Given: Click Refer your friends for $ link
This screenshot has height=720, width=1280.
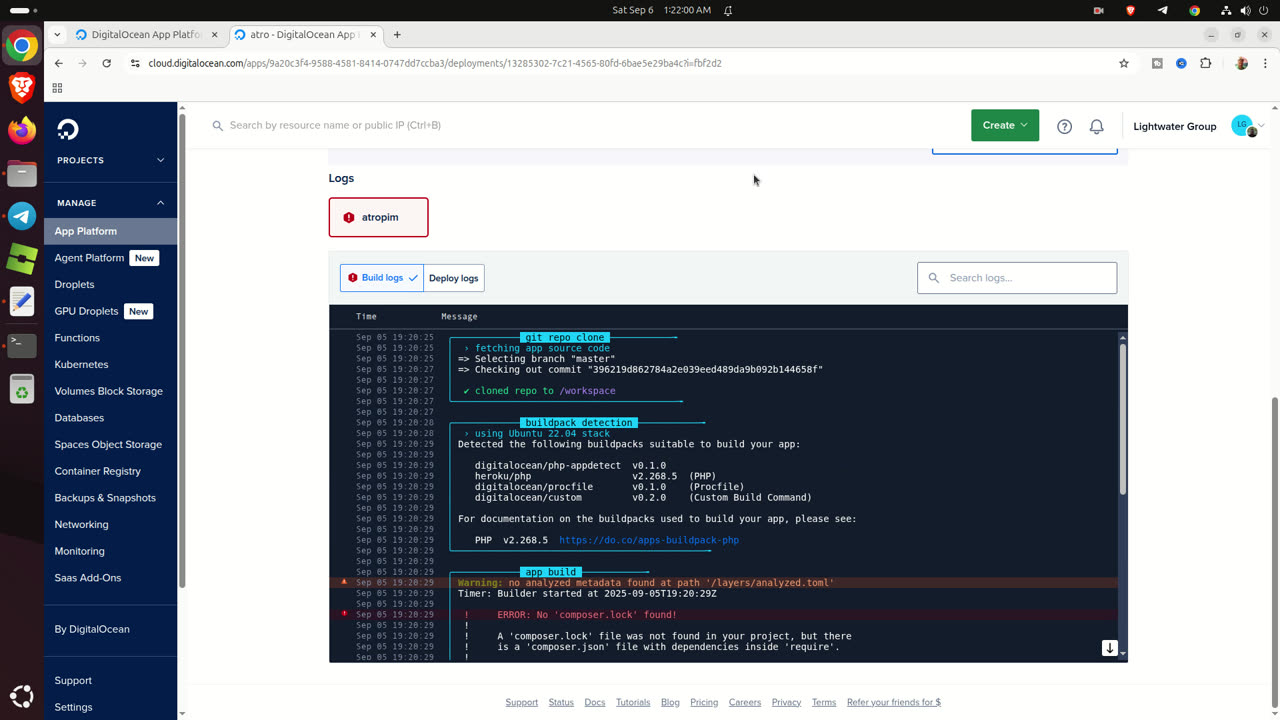Looking at the screenshot, I should point(894,702).
